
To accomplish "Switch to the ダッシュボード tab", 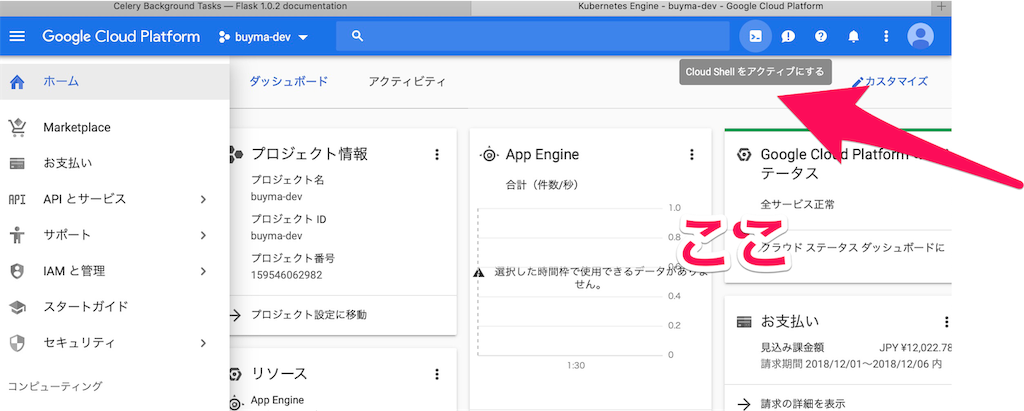I will (x=289, y=82).
